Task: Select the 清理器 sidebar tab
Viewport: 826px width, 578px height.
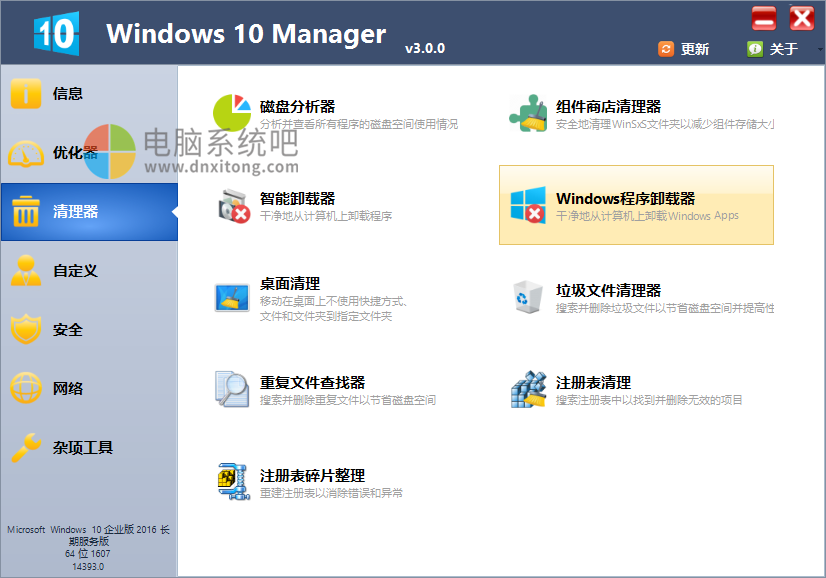Action: pos(89,212)
